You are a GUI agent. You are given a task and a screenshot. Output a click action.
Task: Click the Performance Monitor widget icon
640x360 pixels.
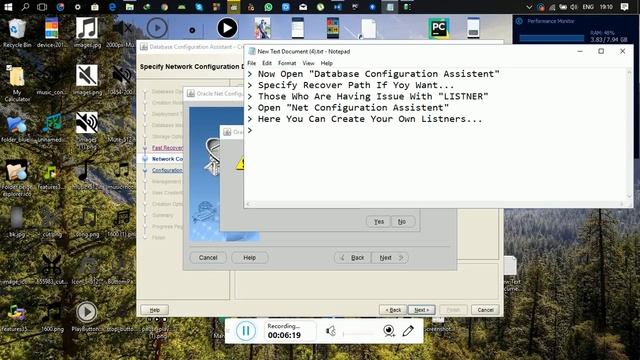pyautogui.click(x=520, y=21)
